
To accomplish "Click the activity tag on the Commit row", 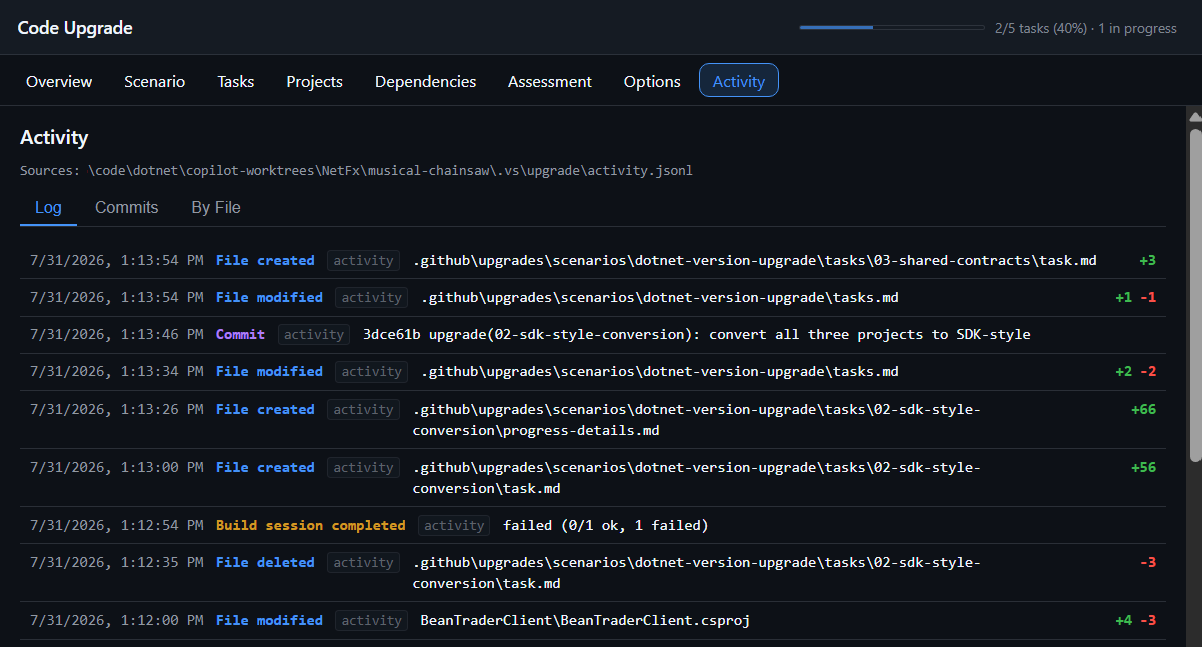I will [x=314, y=334].
